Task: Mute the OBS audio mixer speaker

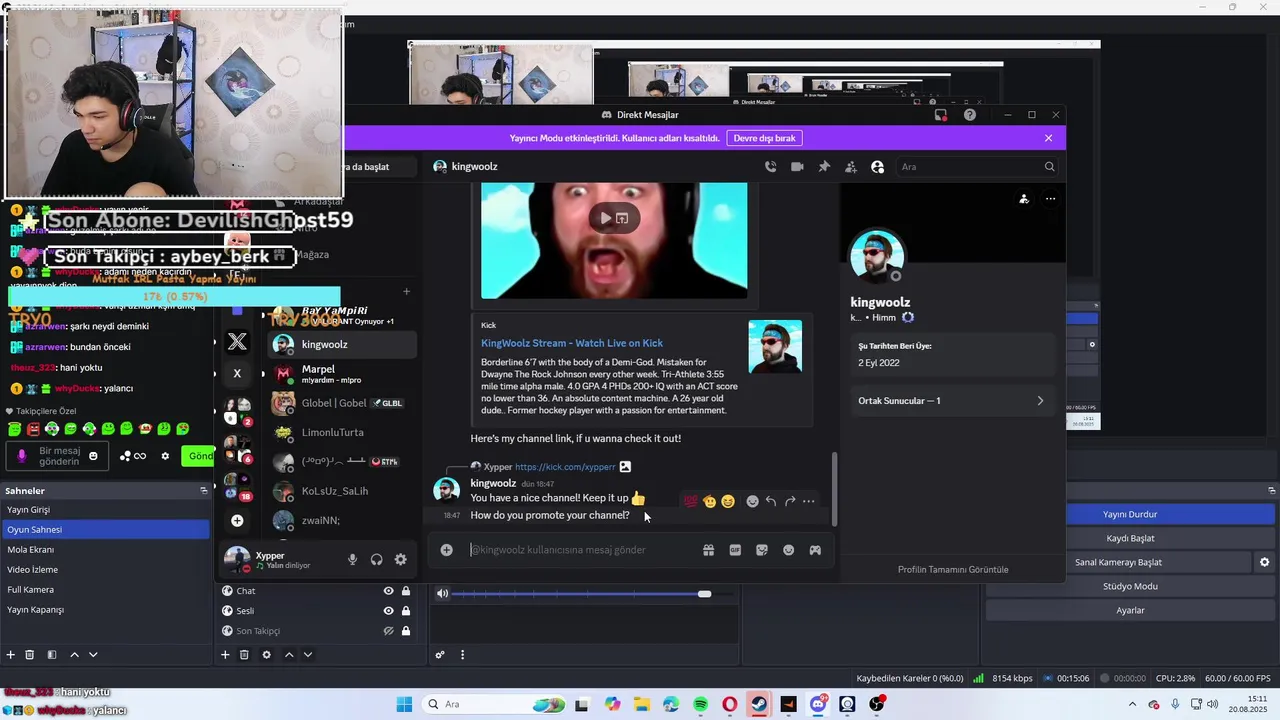Action: [x=442, y=594]
